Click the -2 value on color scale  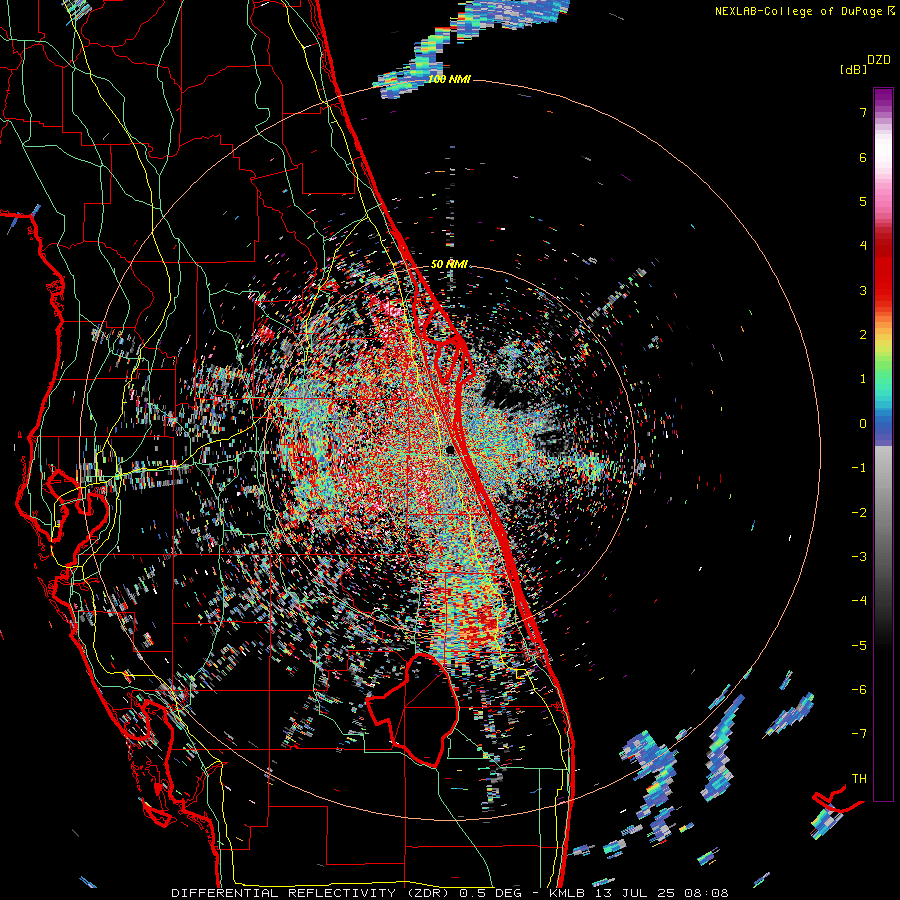click(859, 513)
